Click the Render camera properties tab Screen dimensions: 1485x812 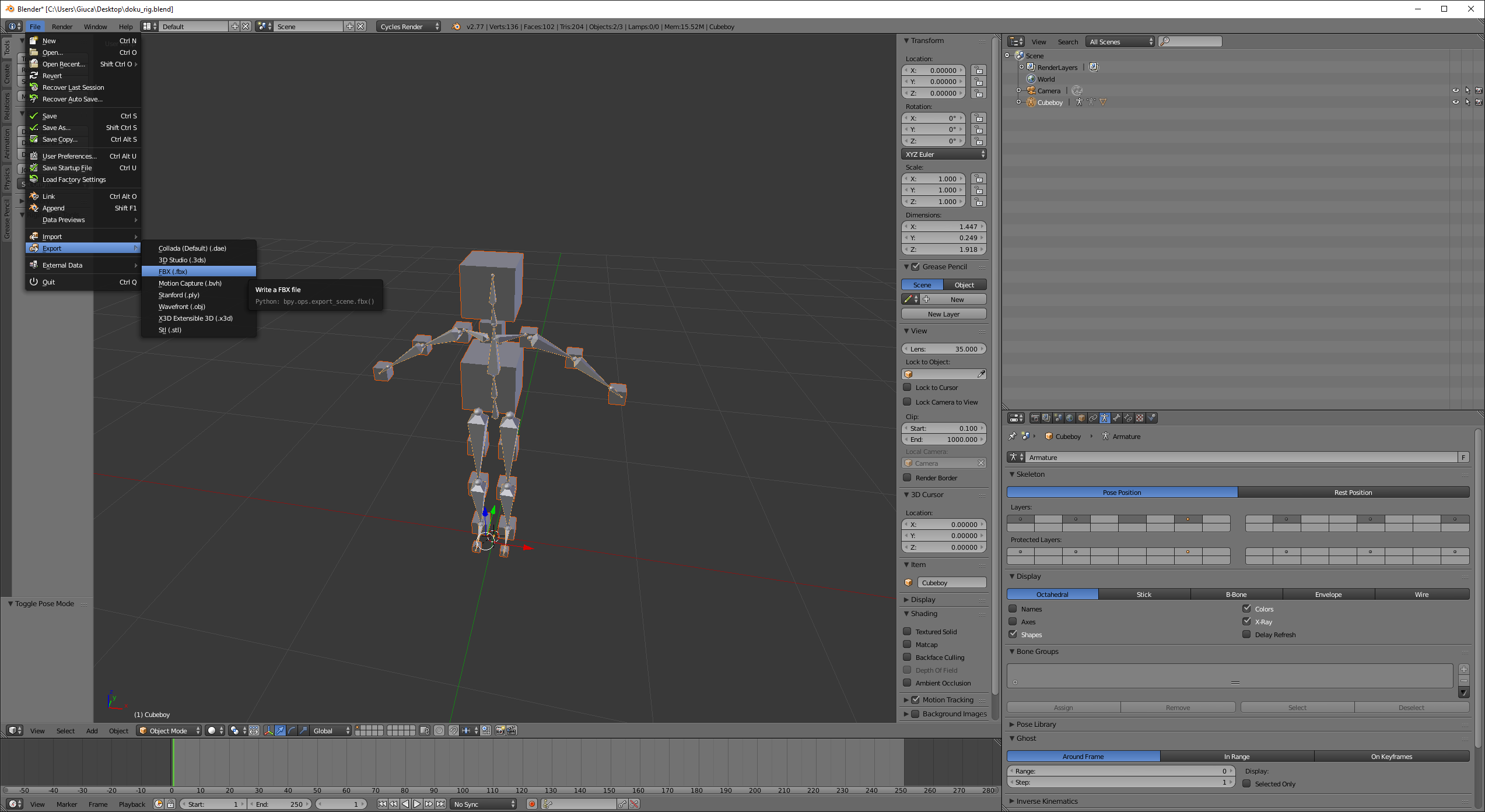[x=1035, y=418]
